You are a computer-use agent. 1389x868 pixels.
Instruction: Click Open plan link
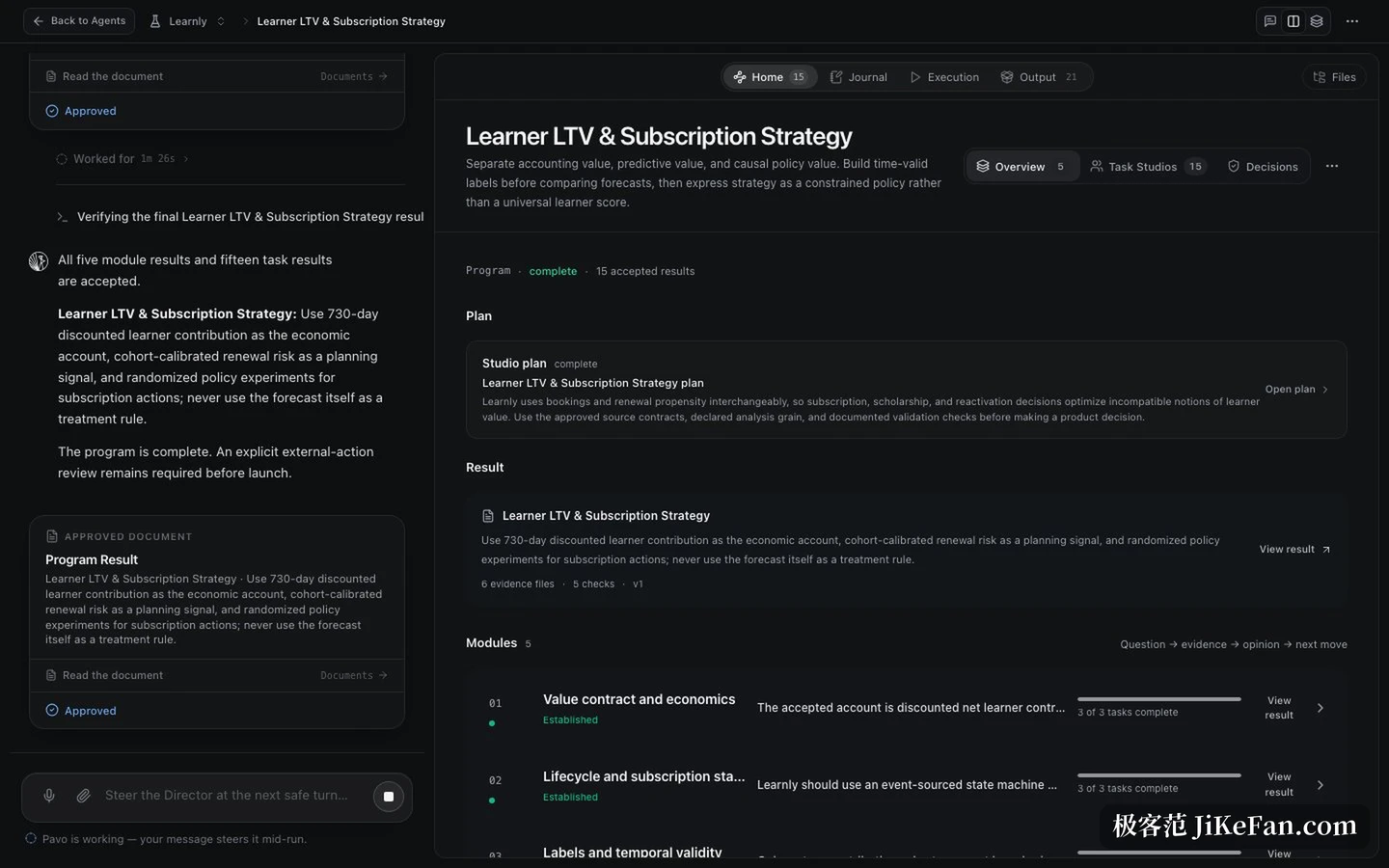click(x=1296, y=390)
